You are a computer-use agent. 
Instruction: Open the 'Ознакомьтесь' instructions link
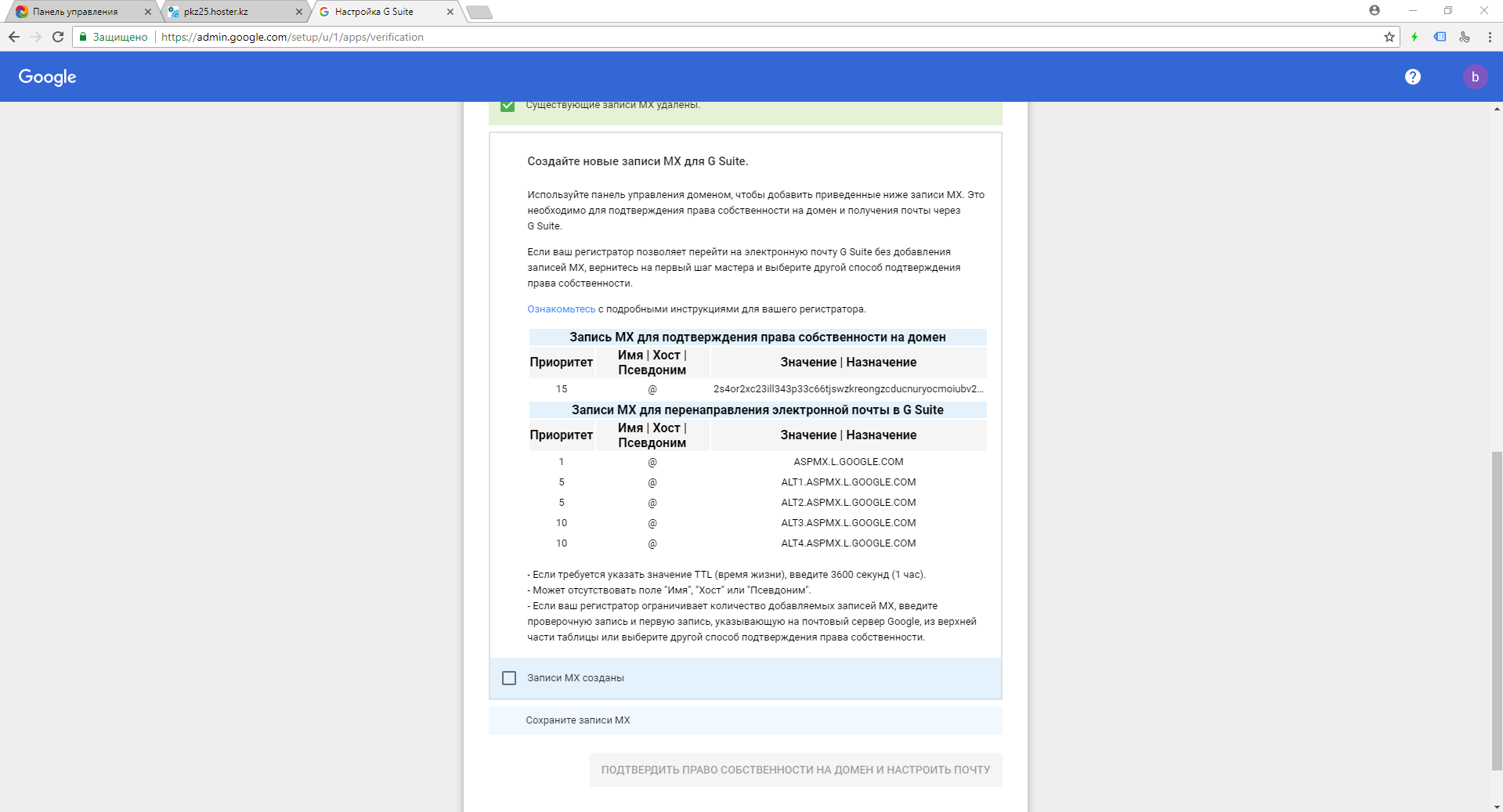(x=561, y=309)
